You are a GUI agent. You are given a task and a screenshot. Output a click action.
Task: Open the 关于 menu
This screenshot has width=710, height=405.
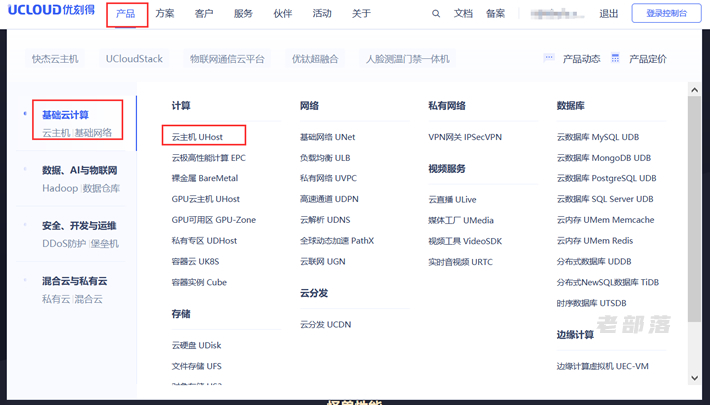(x=361, y=14)
